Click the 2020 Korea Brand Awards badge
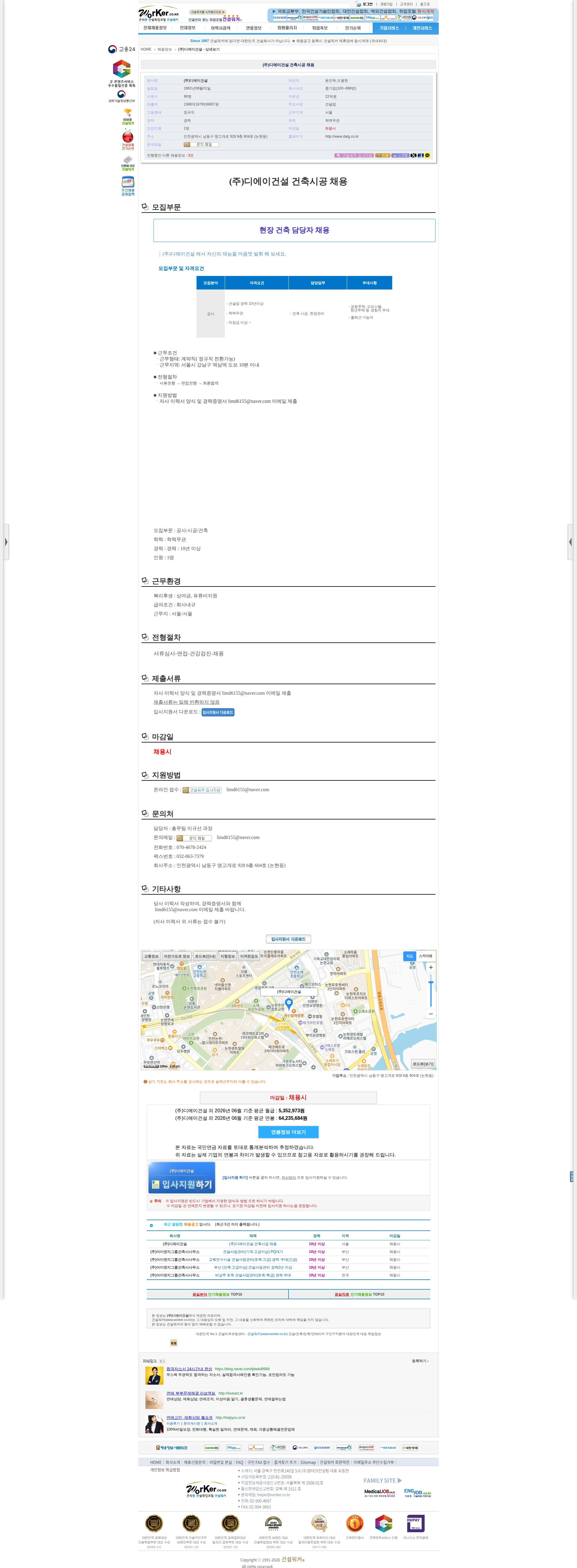577x1568 pixels. click(x=273, y=1523)
